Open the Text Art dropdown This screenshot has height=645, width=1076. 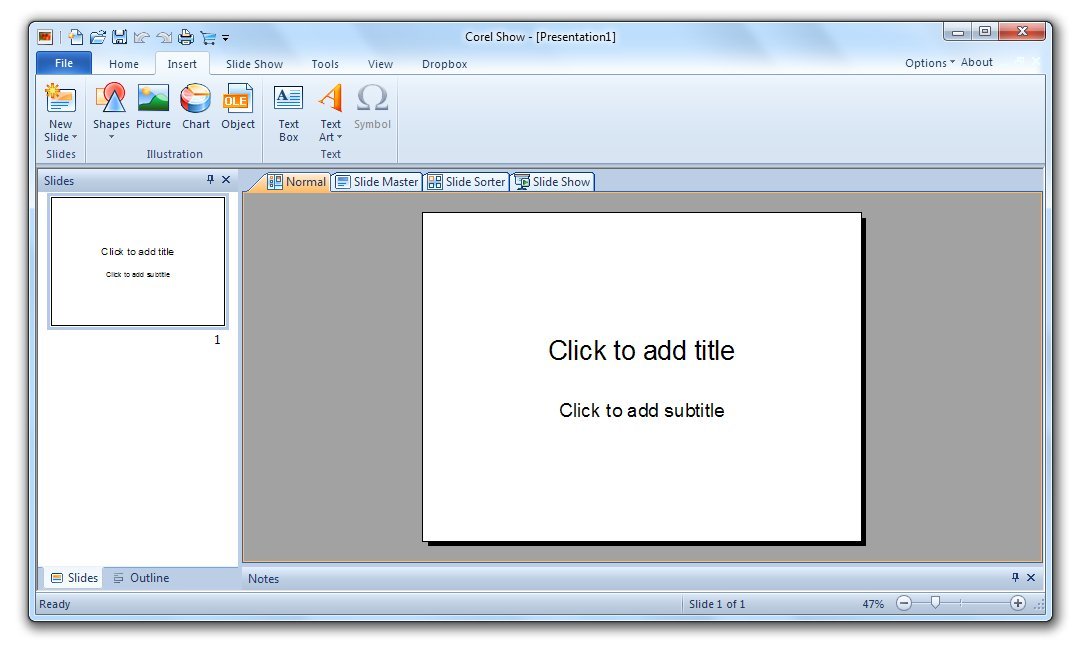[x=331, y=137]
